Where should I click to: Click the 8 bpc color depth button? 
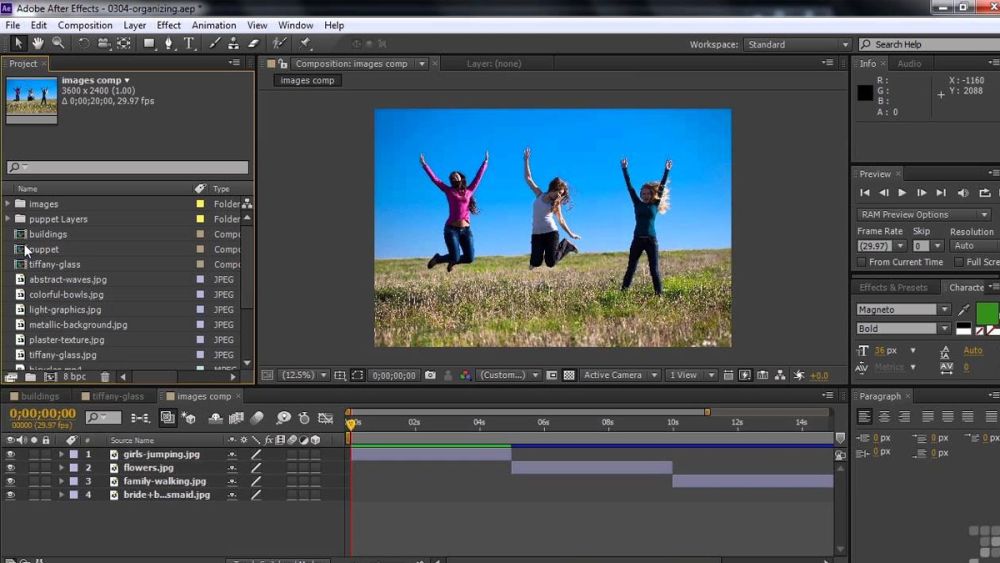pos(75,377)
